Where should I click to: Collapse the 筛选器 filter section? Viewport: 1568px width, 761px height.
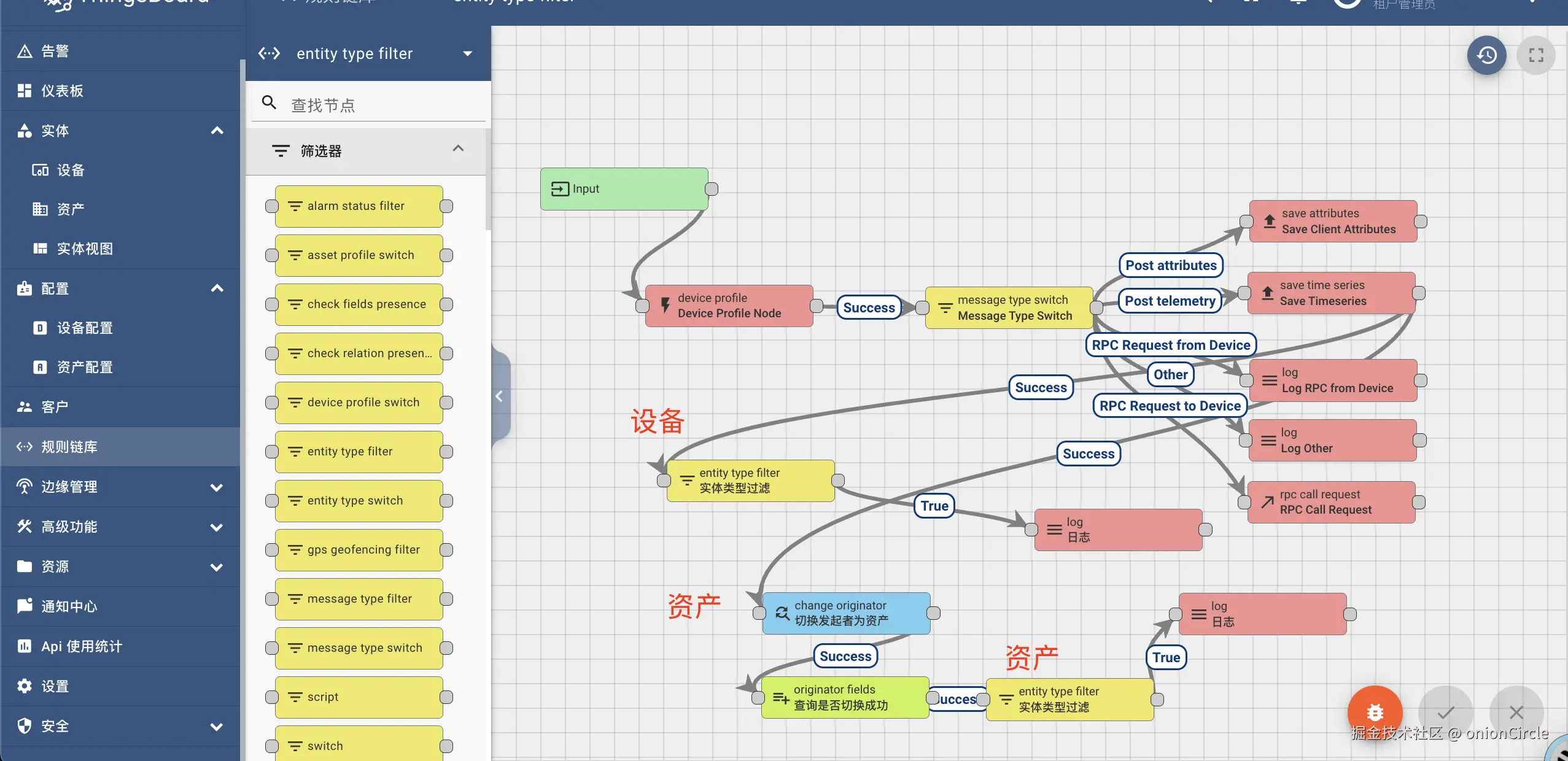458,149
